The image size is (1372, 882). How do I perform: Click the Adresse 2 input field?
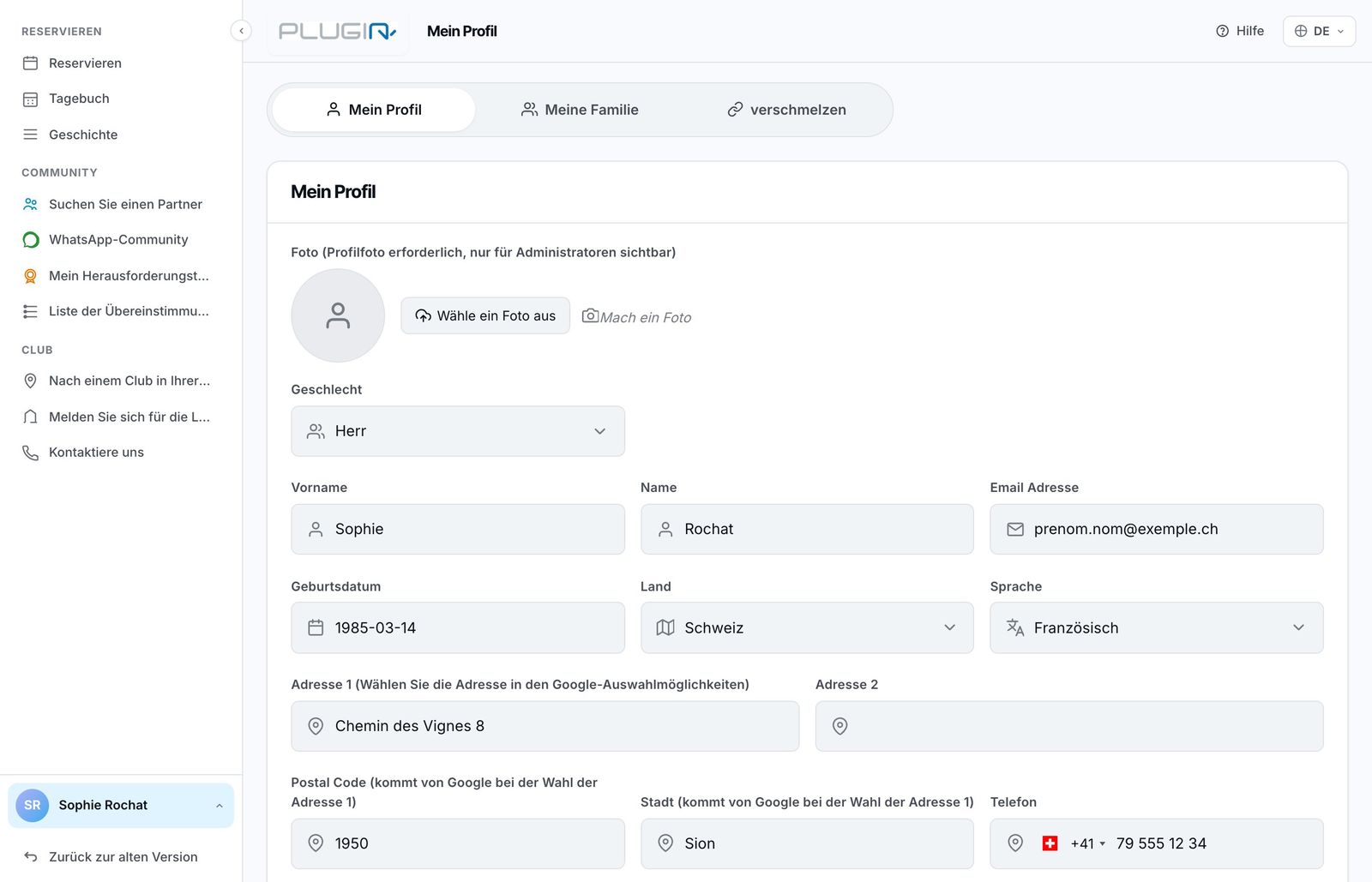[x=1068, y=726]
